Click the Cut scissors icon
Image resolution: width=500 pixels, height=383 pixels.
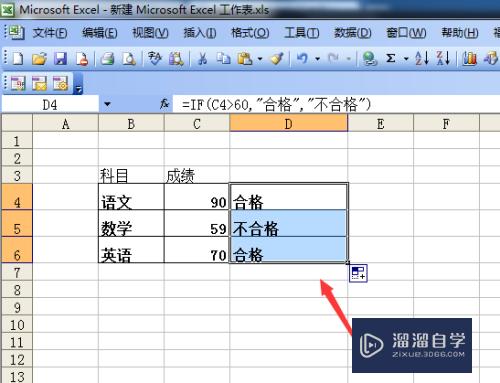click(x=202, y=59)
